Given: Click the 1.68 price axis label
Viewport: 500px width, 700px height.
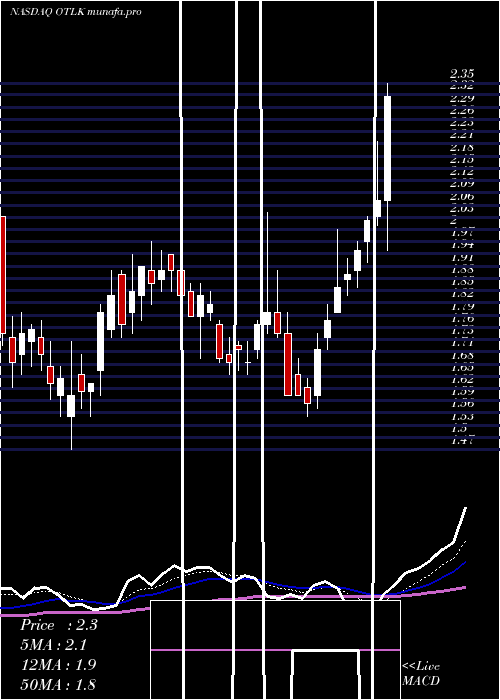Looking at the screenshot, I should 462,356.
